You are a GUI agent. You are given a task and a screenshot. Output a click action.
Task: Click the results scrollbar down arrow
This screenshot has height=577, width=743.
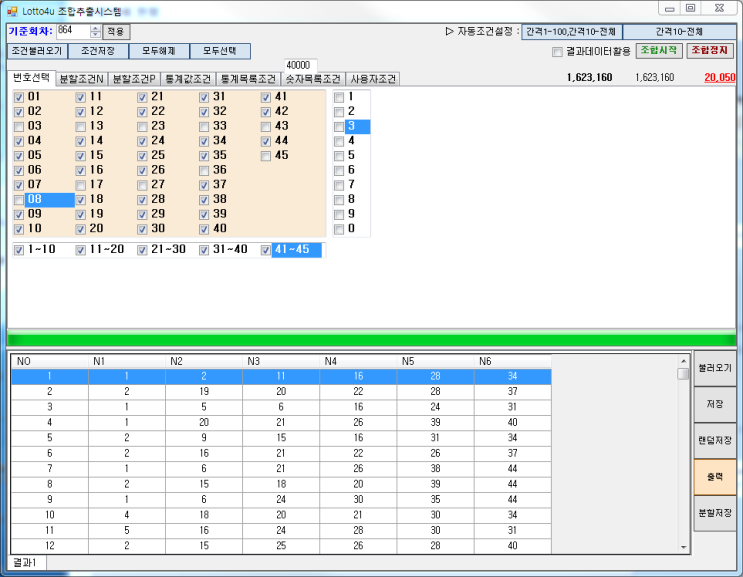[x=683, y=547]
